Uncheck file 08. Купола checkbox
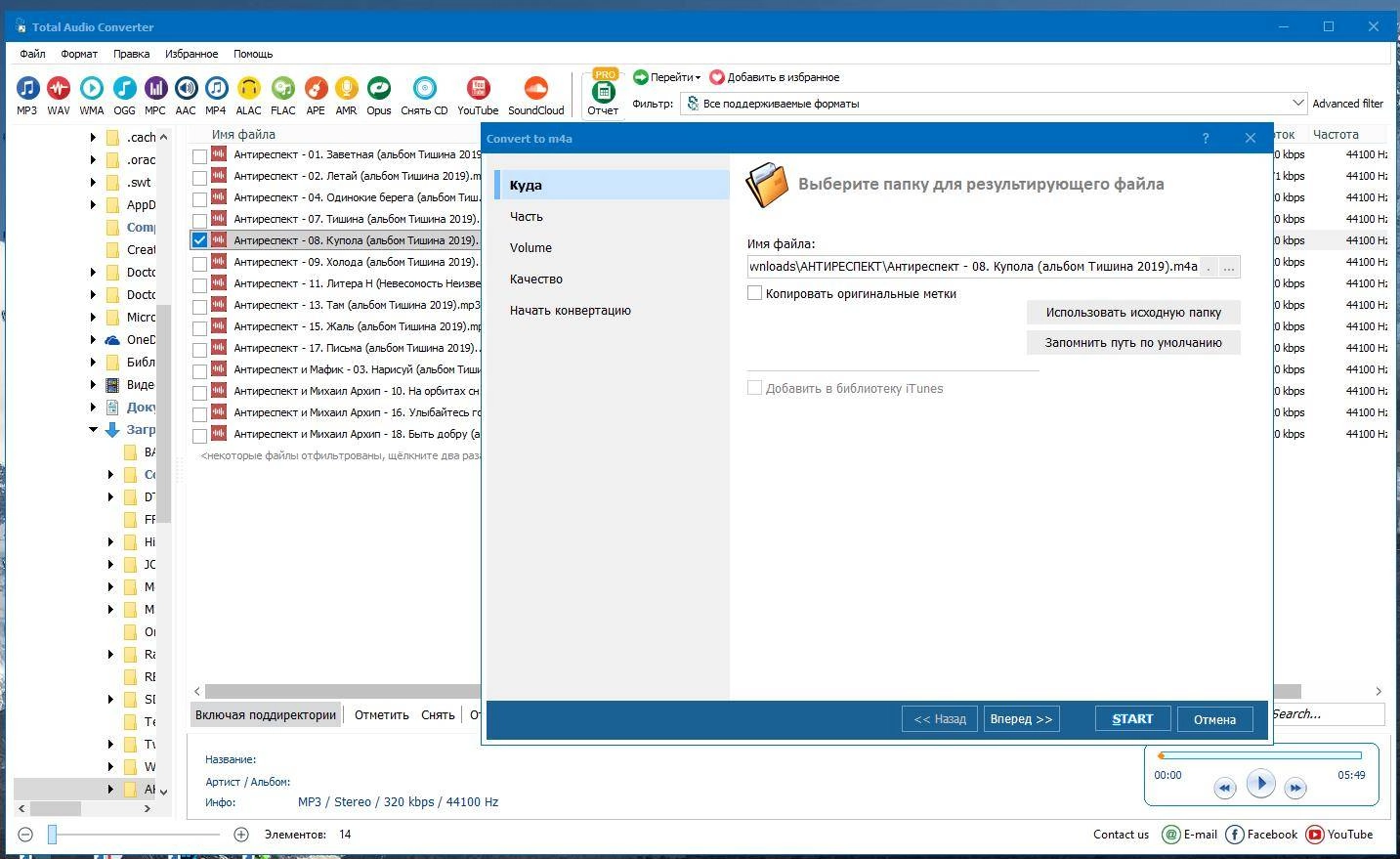 coord(199,240)
